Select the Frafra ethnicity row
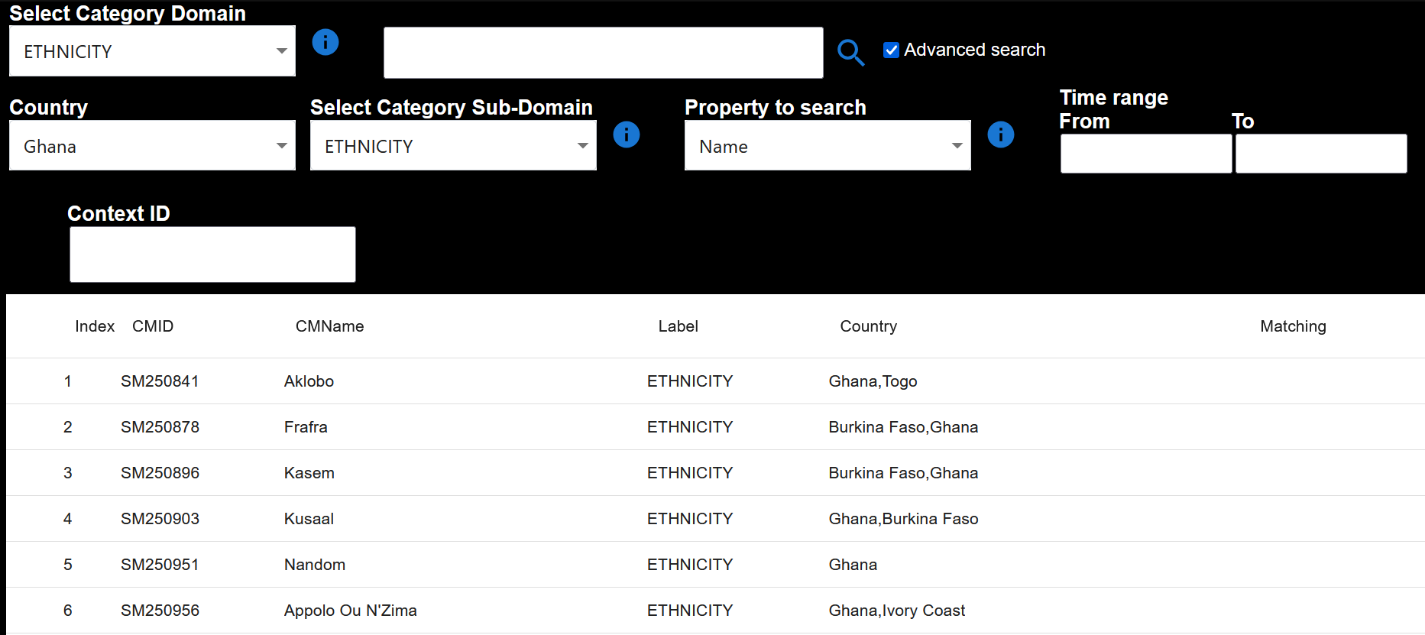1425x635 pixels. (306, 427)
